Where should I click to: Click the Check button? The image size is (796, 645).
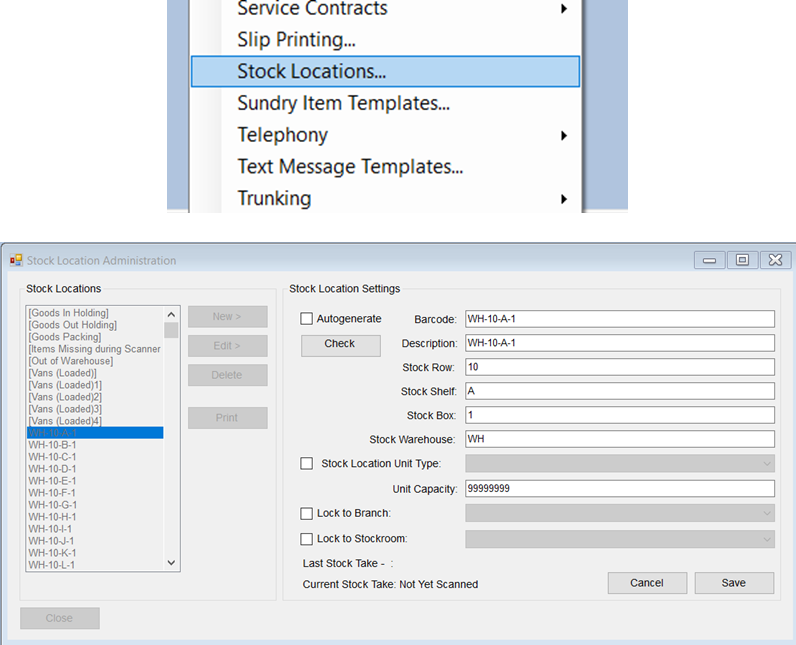click(x=340, y=344)
